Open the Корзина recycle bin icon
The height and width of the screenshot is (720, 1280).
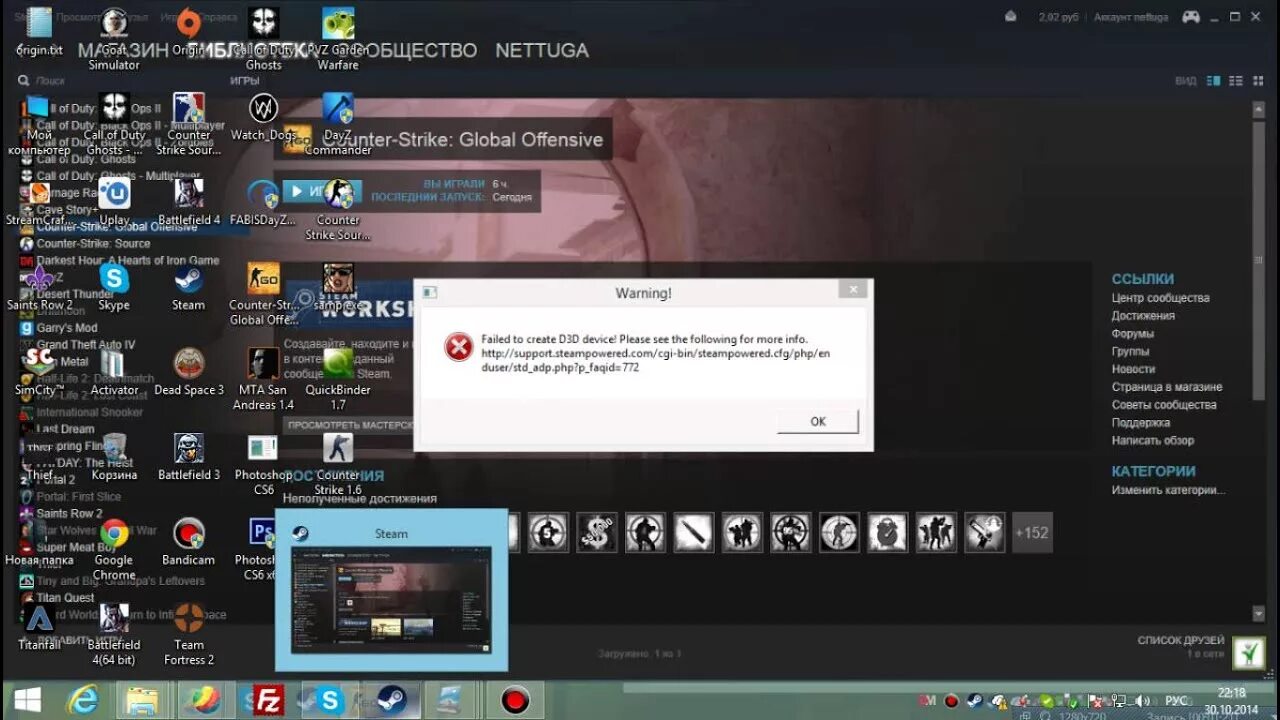(x=114, y=457)
